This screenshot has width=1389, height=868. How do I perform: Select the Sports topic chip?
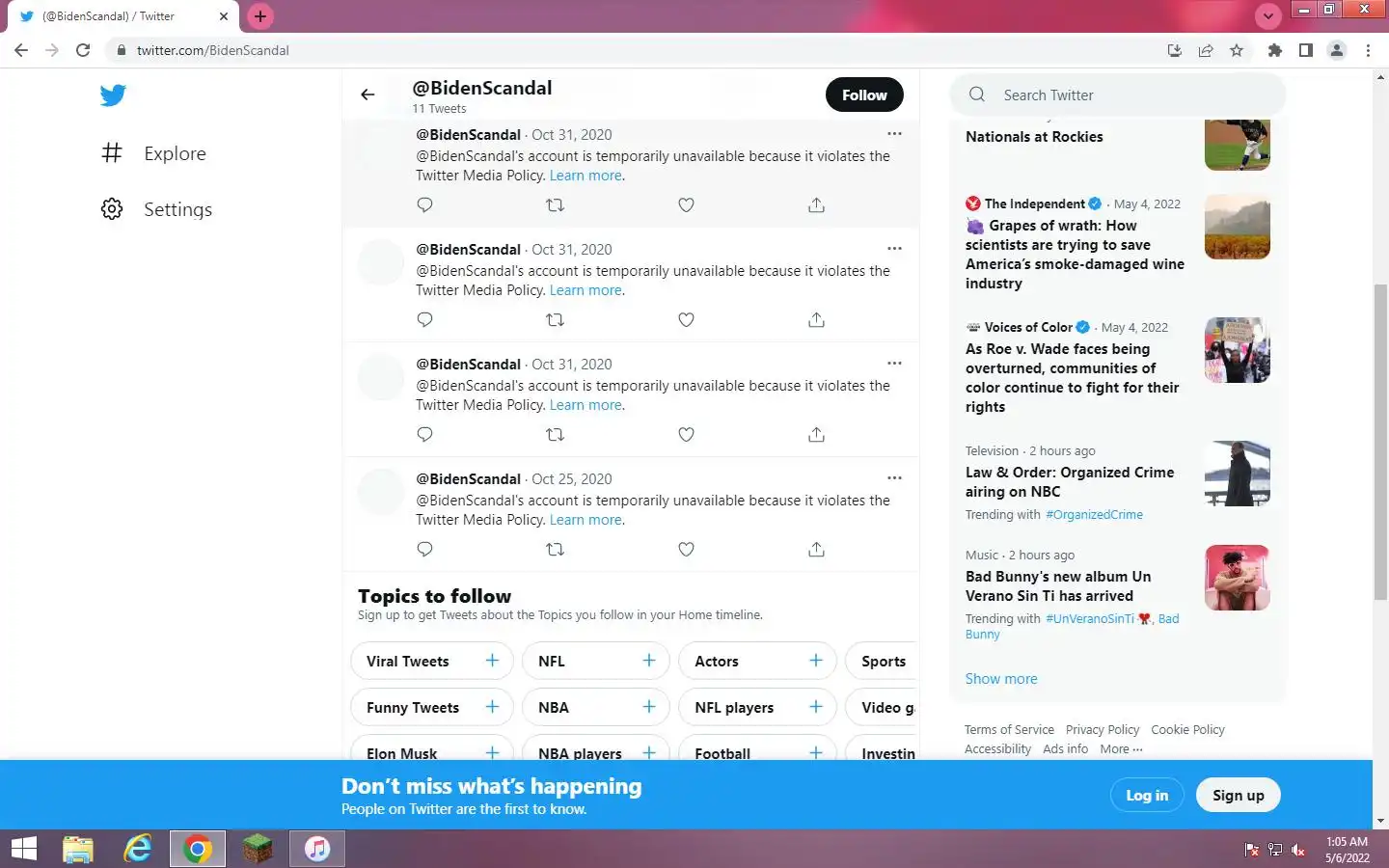882,661
